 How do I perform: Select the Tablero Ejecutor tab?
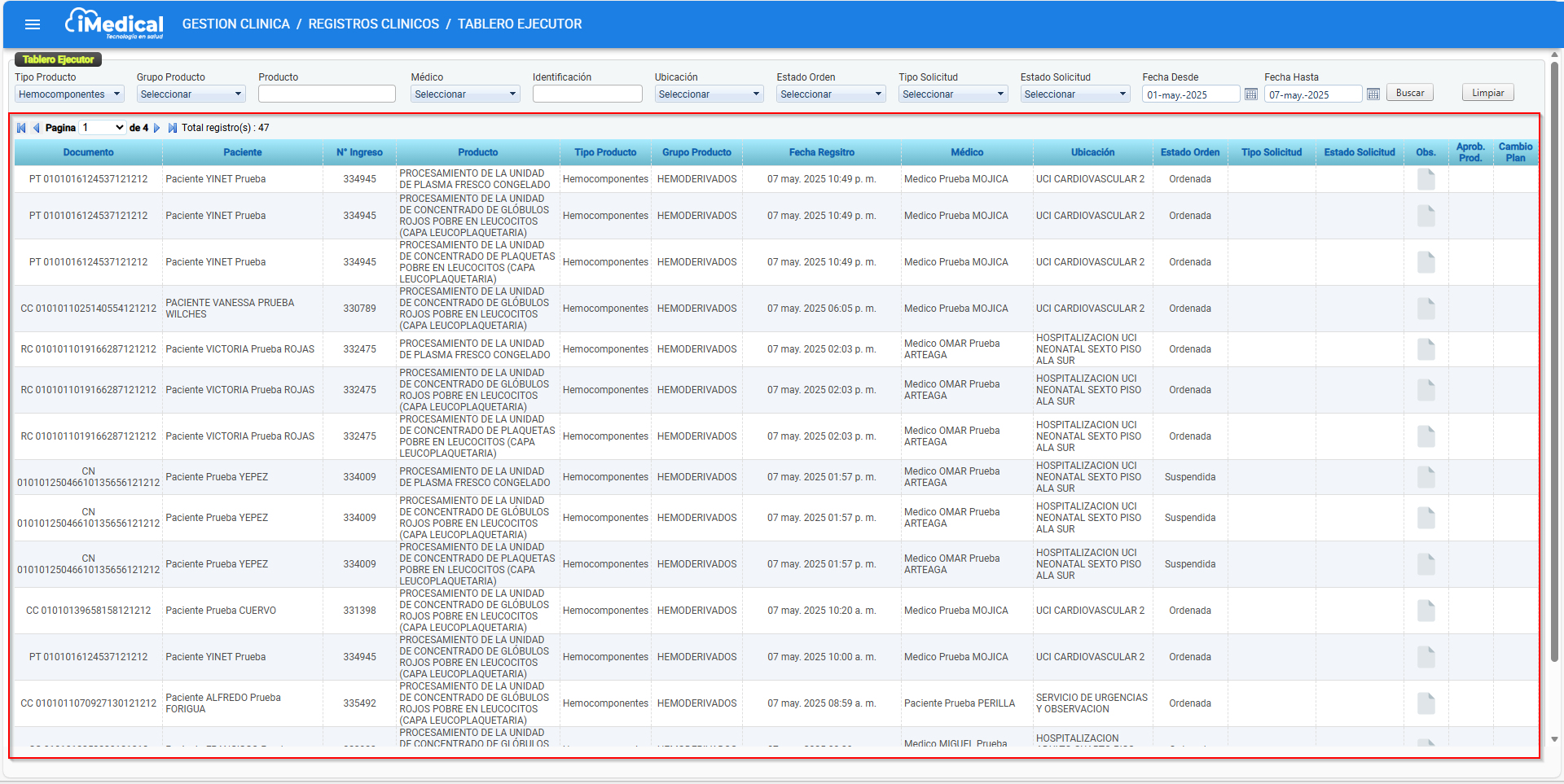pos(58,59)
